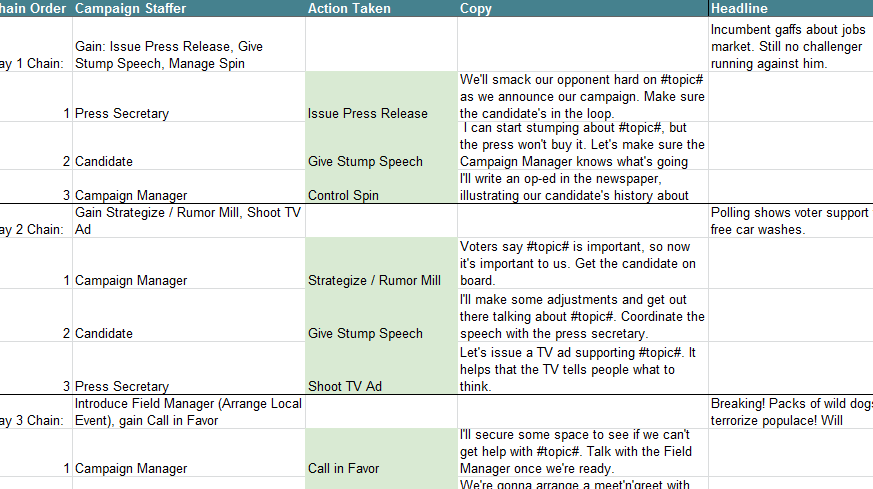Click headline 'Breaking! Packs of wild dogs'

coord(791,412)
